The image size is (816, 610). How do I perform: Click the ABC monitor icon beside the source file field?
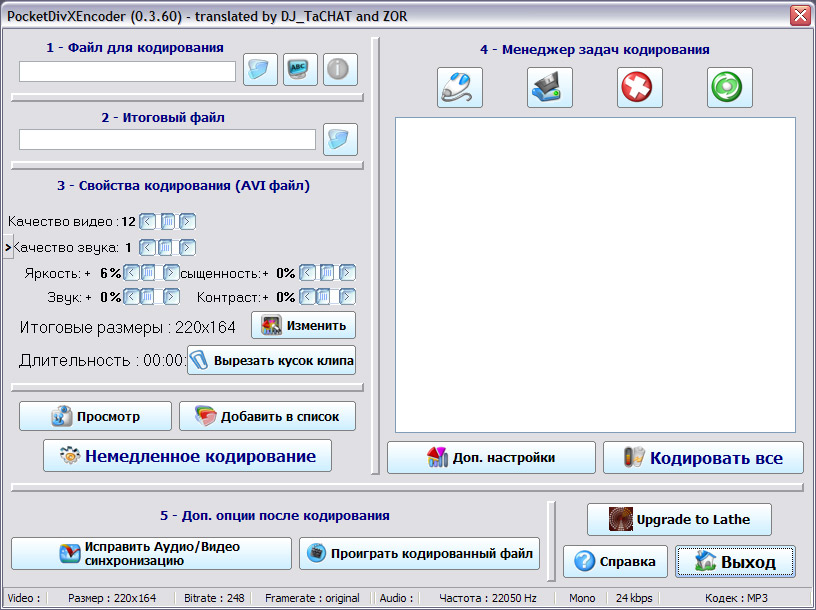click(x=300, y=69)
